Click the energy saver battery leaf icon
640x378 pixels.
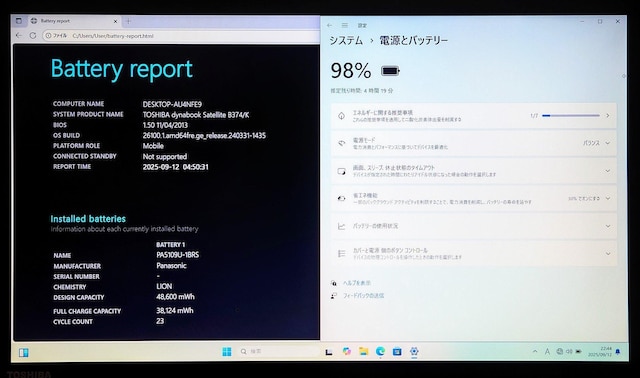tap(341, 198)
